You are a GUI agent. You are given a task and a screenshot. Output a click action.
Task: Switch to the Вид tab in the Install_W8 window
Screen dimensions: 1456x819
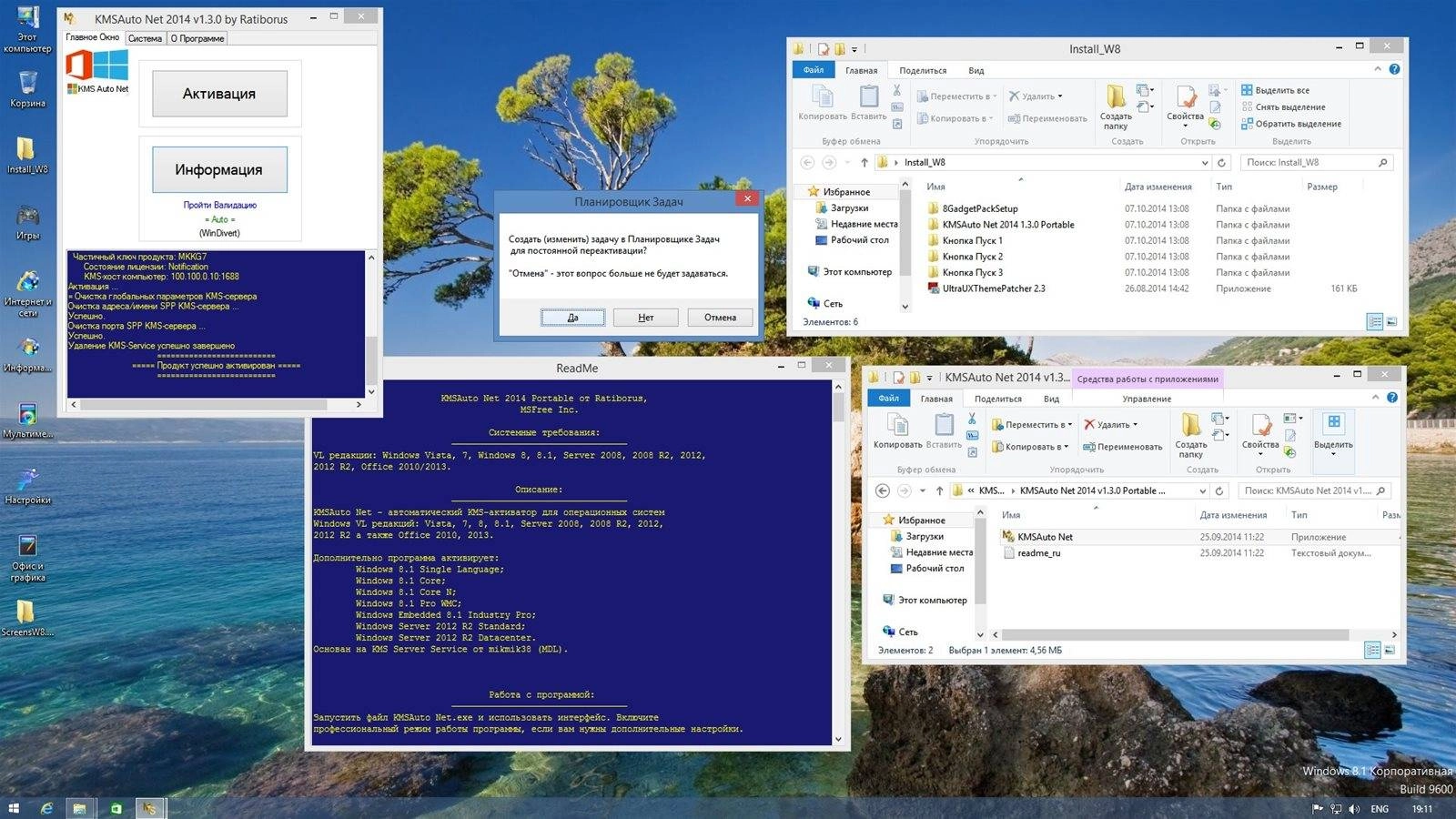976,70
